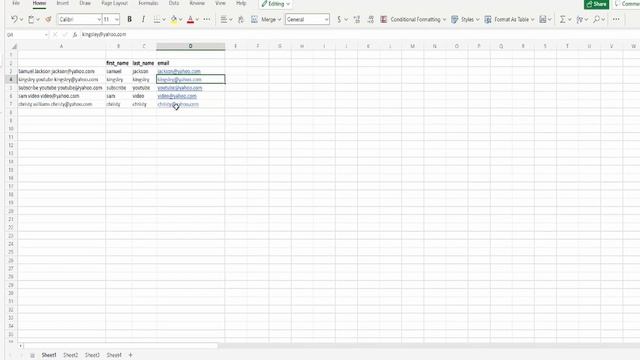
Task: Click the Comments button
Action: [x=627, y=4]
